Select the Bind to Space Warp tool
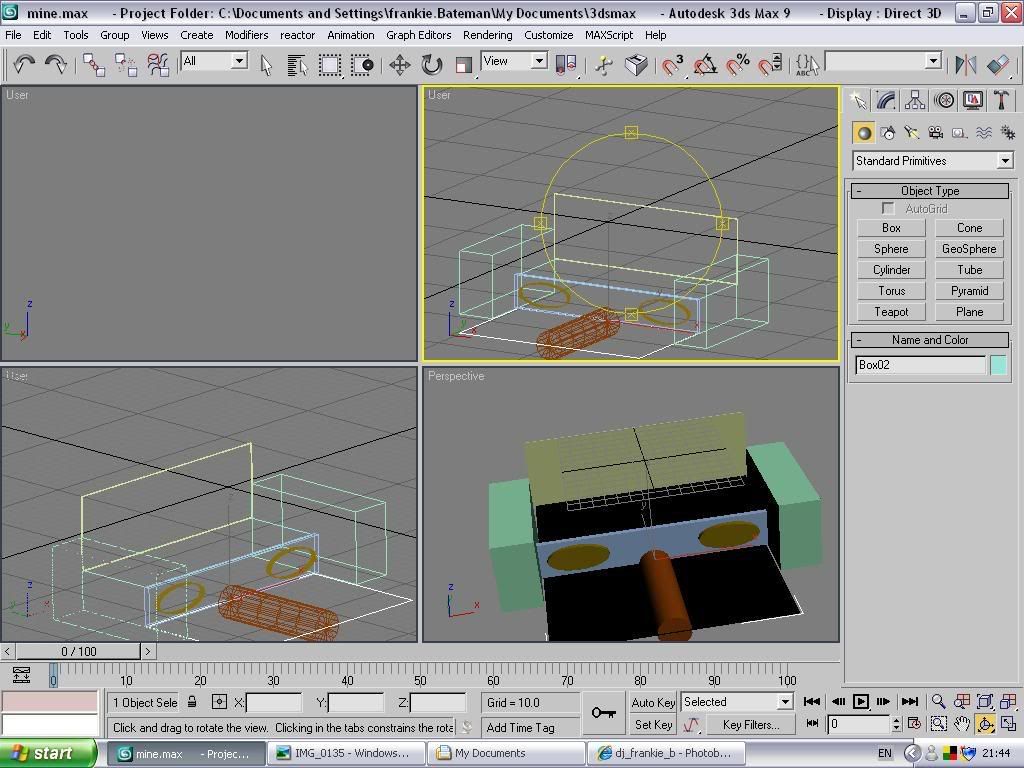Screen dimensions: 1024x768 pos(159,65)
